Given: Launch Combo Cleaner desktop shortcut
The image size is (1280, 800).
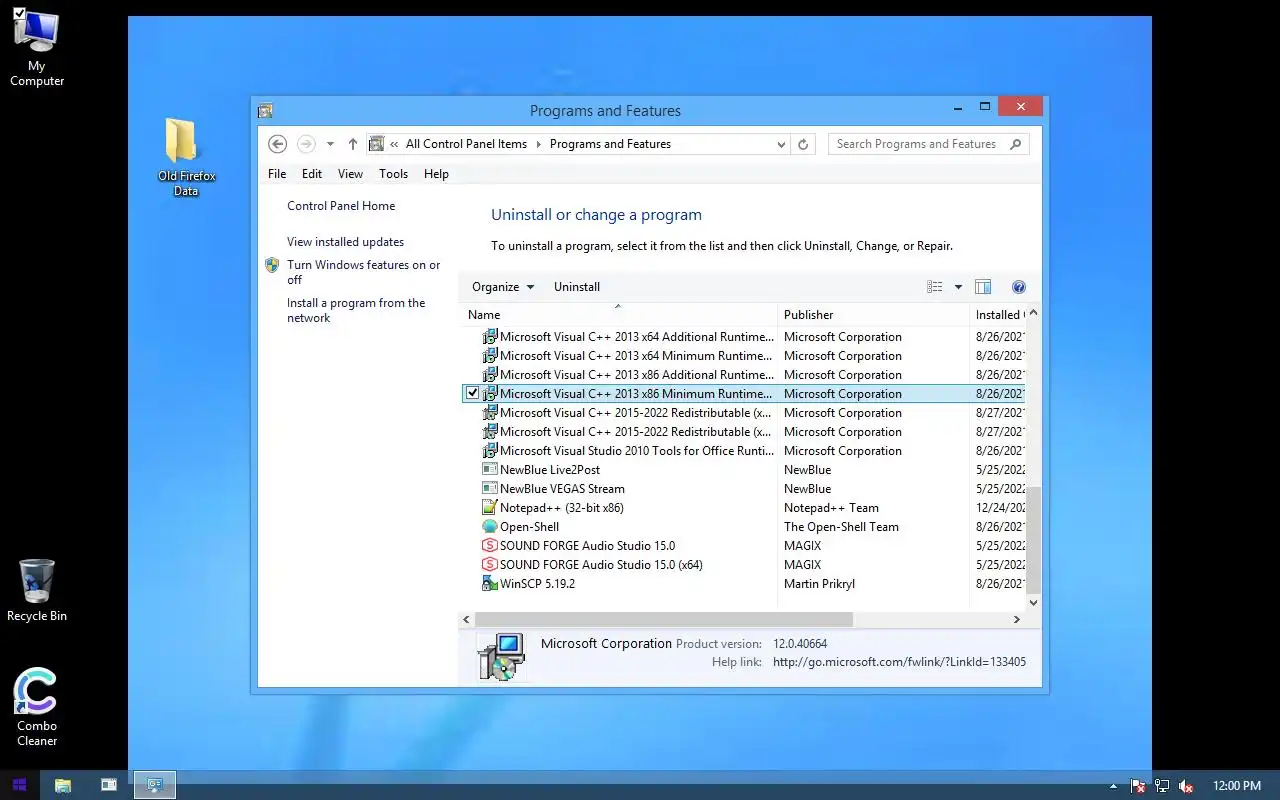Looking at the screenshot, I should pos(37,707).
